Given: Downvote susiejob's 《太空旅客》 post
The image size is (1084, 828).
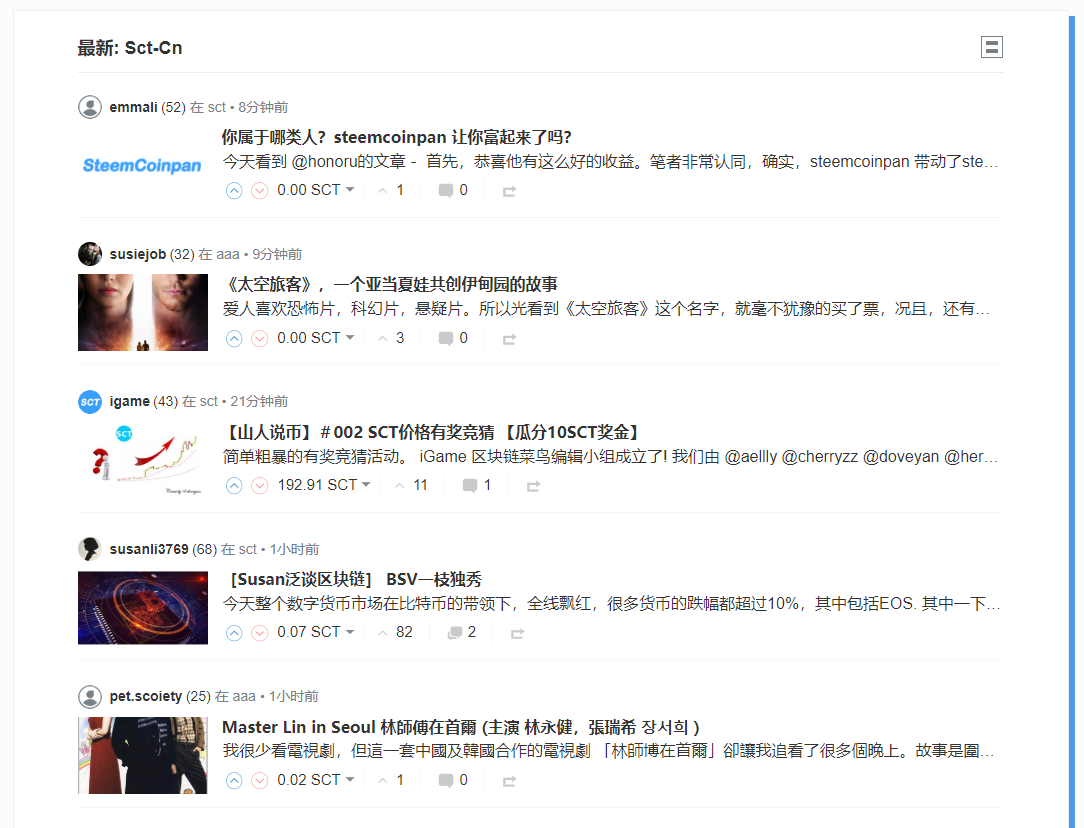Looking at the screenshot, I should click(260, 337).
